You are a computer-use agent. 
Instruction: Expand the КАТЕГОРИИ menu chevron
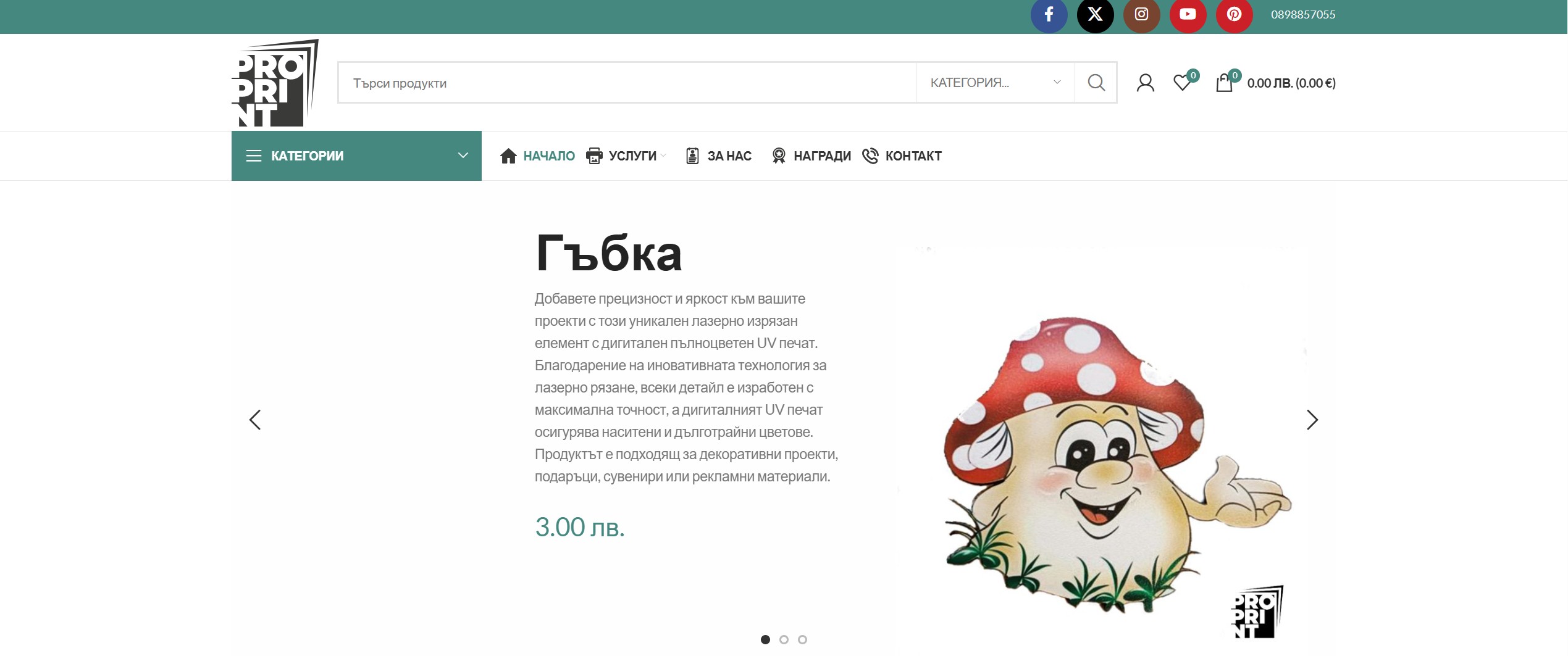pyautogui.click(x=463, y=156)
